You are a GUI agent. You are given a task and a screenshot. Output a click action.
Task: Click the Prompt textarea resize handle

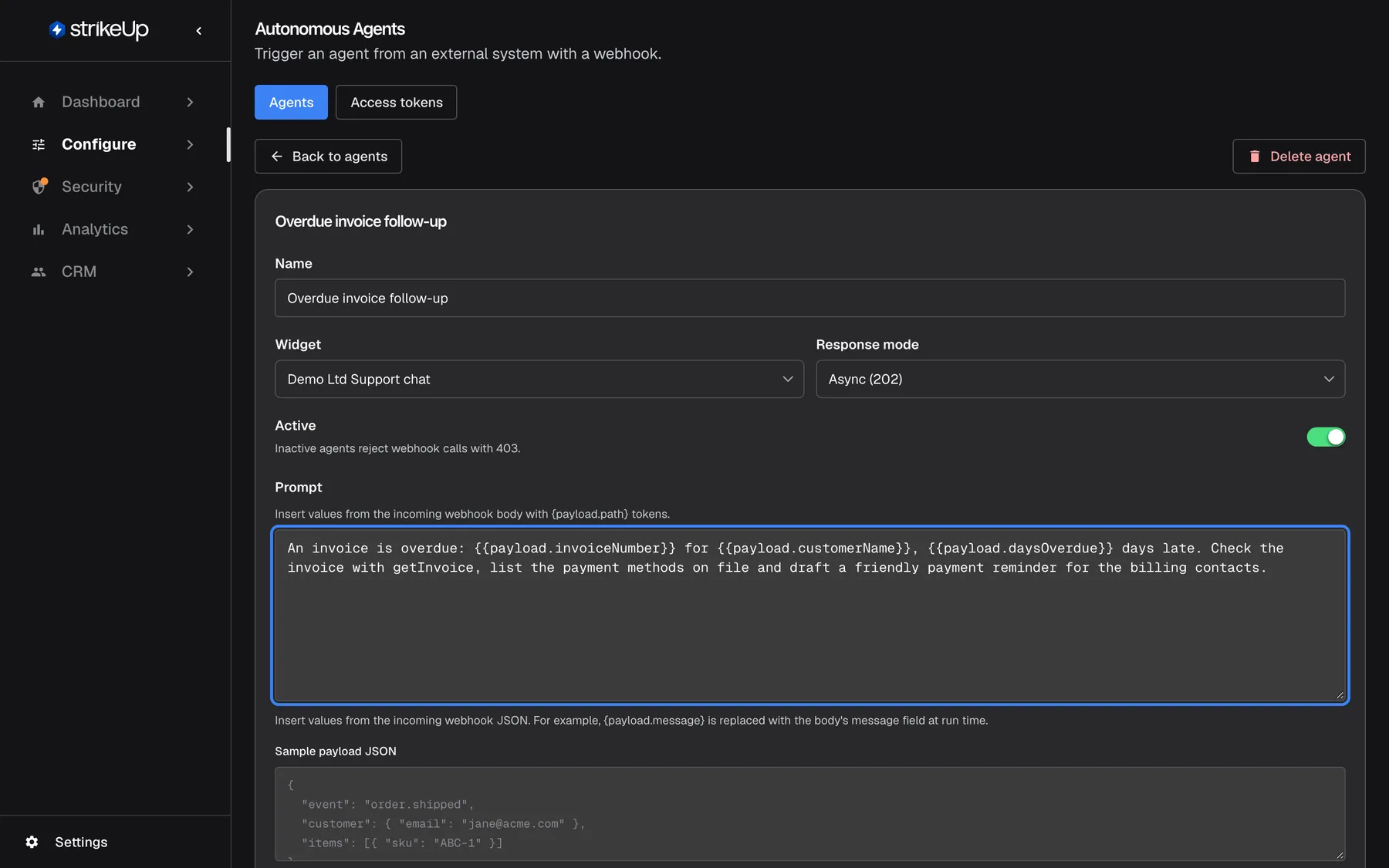click(1340, 695)
